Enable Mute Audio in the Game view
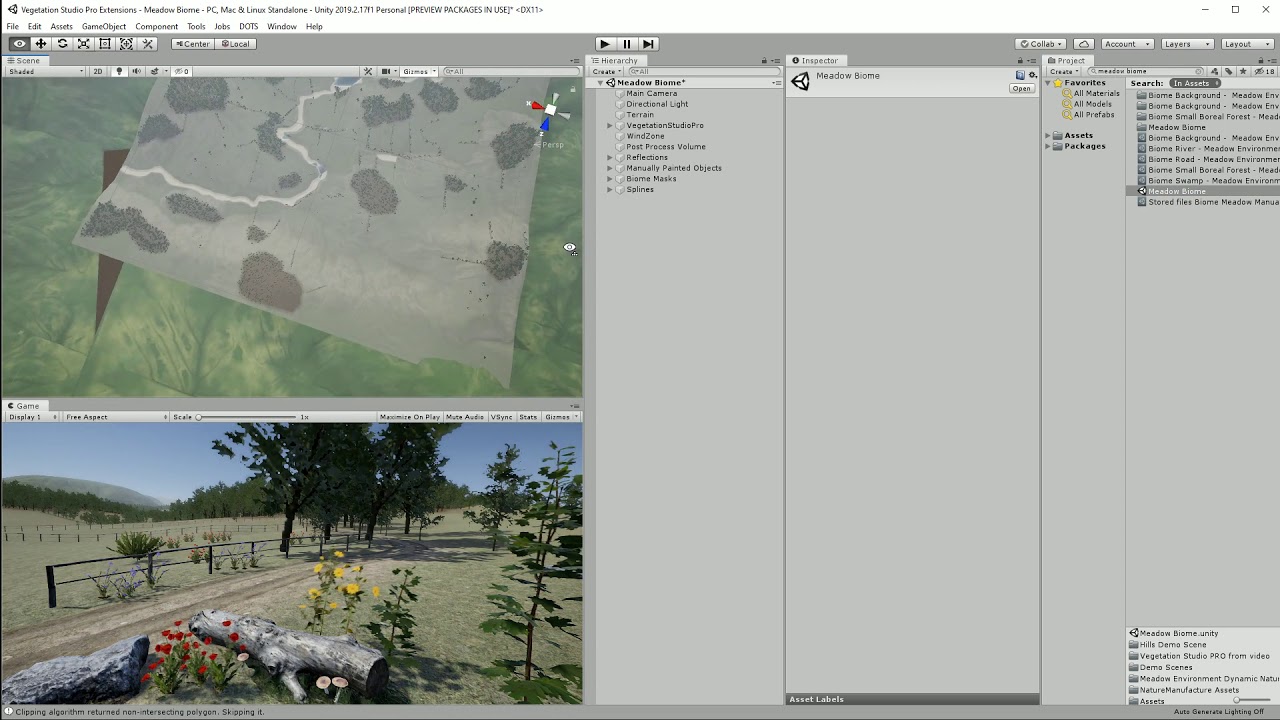The height and width of the screenshot is (720, 1280). 463,417
